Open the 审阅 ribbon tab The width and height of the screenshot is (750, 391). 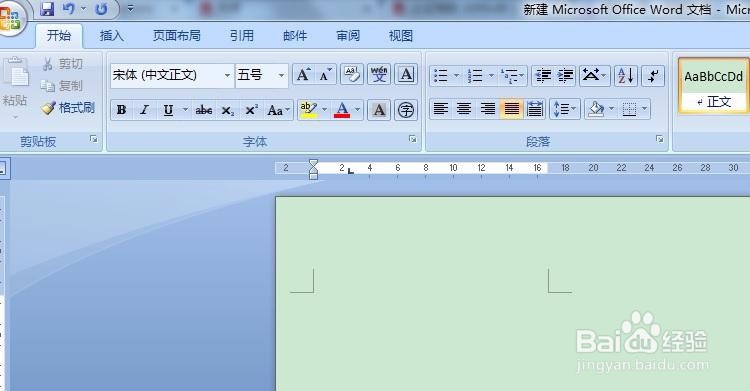(348, 36)
